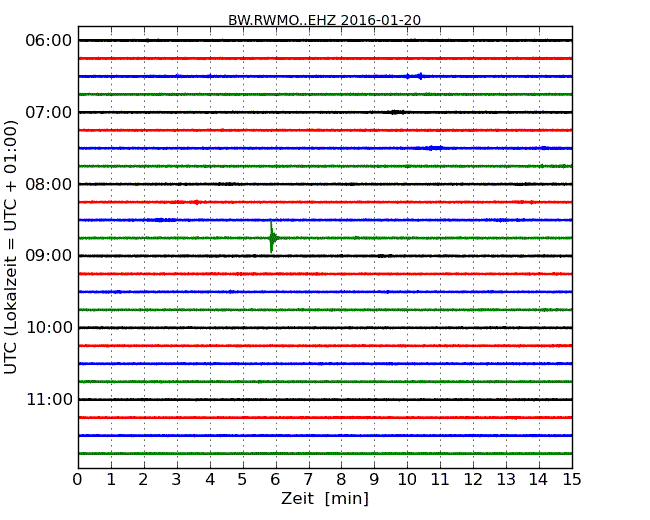
Task: Click the y-axis label UTC (Lokalzeit = UTC + 01:00)
Action: [11, 247]
